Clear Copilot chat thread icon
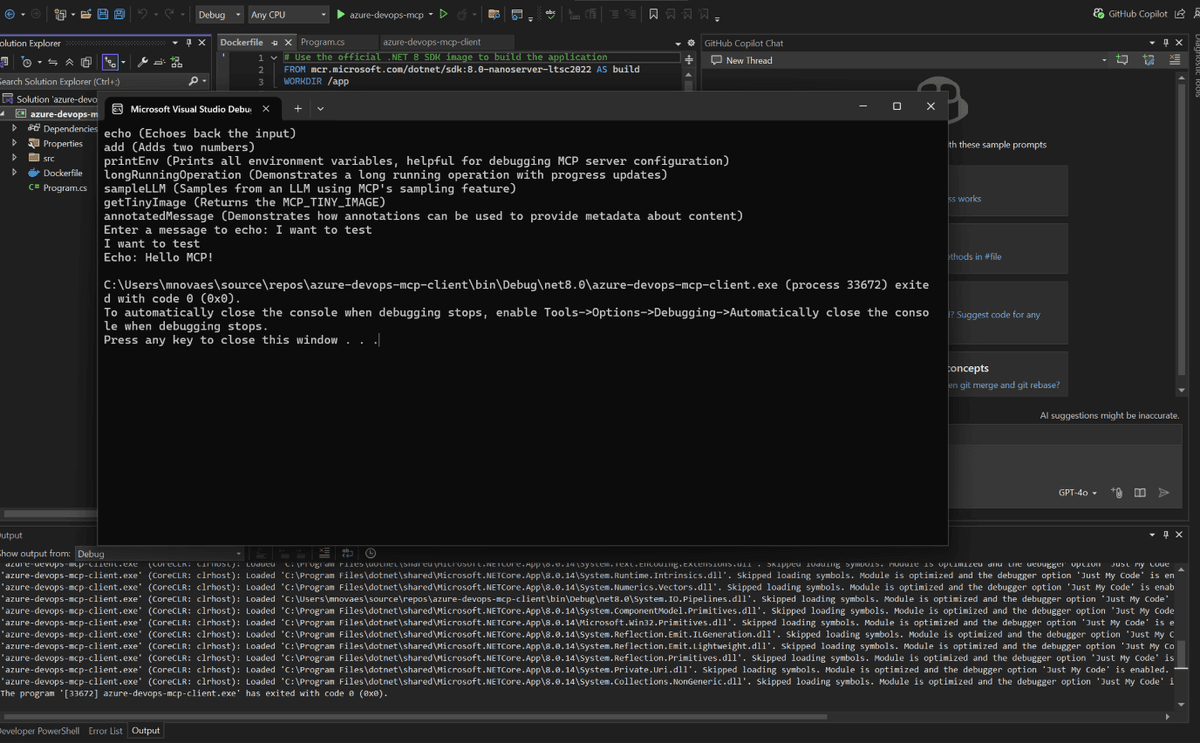Screen dimensions: 1200x743 click(x=1175, y=60)
